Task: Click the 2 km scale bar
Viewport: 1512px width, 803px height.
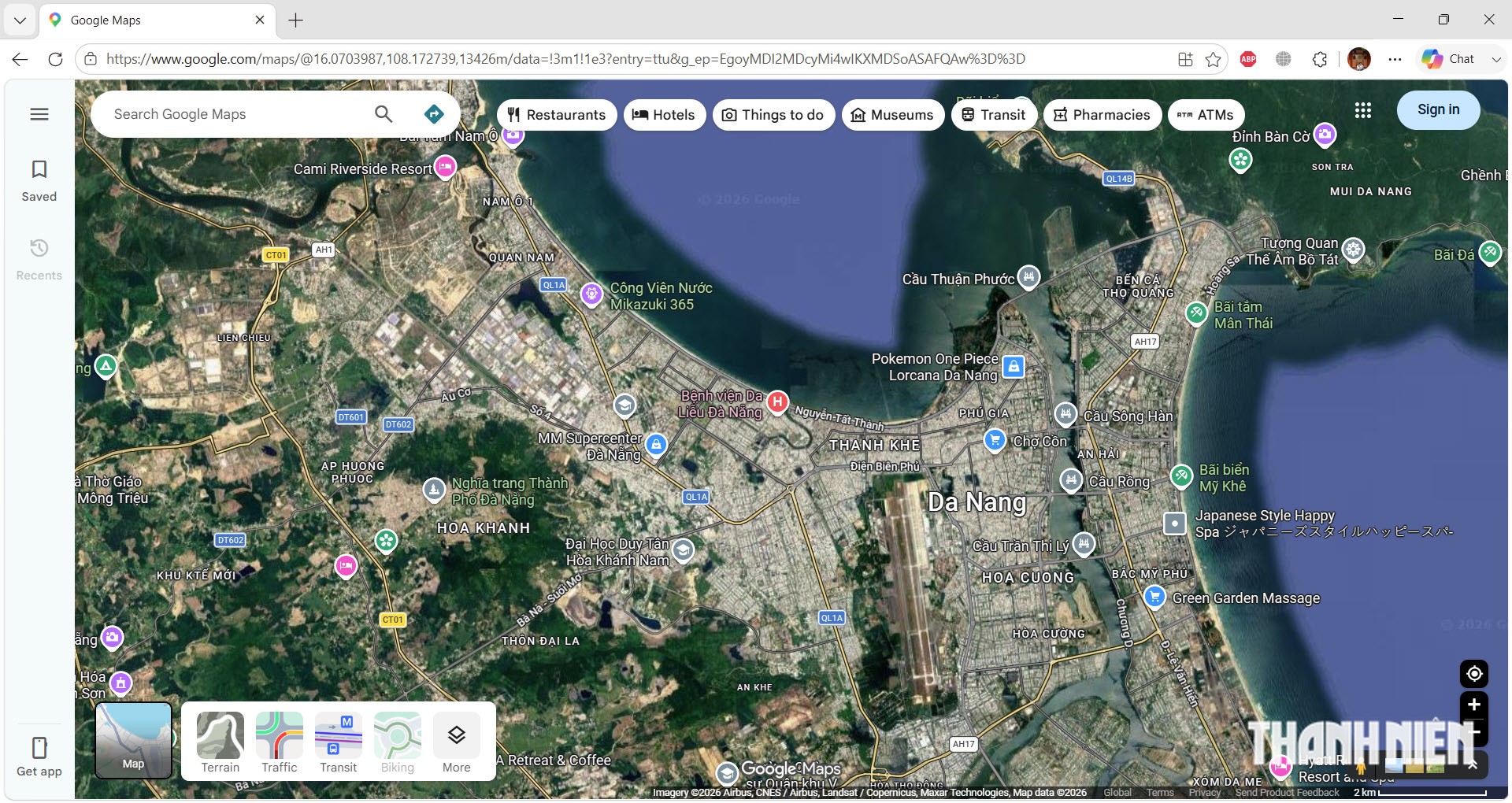Action: (x=1420, y=793)
